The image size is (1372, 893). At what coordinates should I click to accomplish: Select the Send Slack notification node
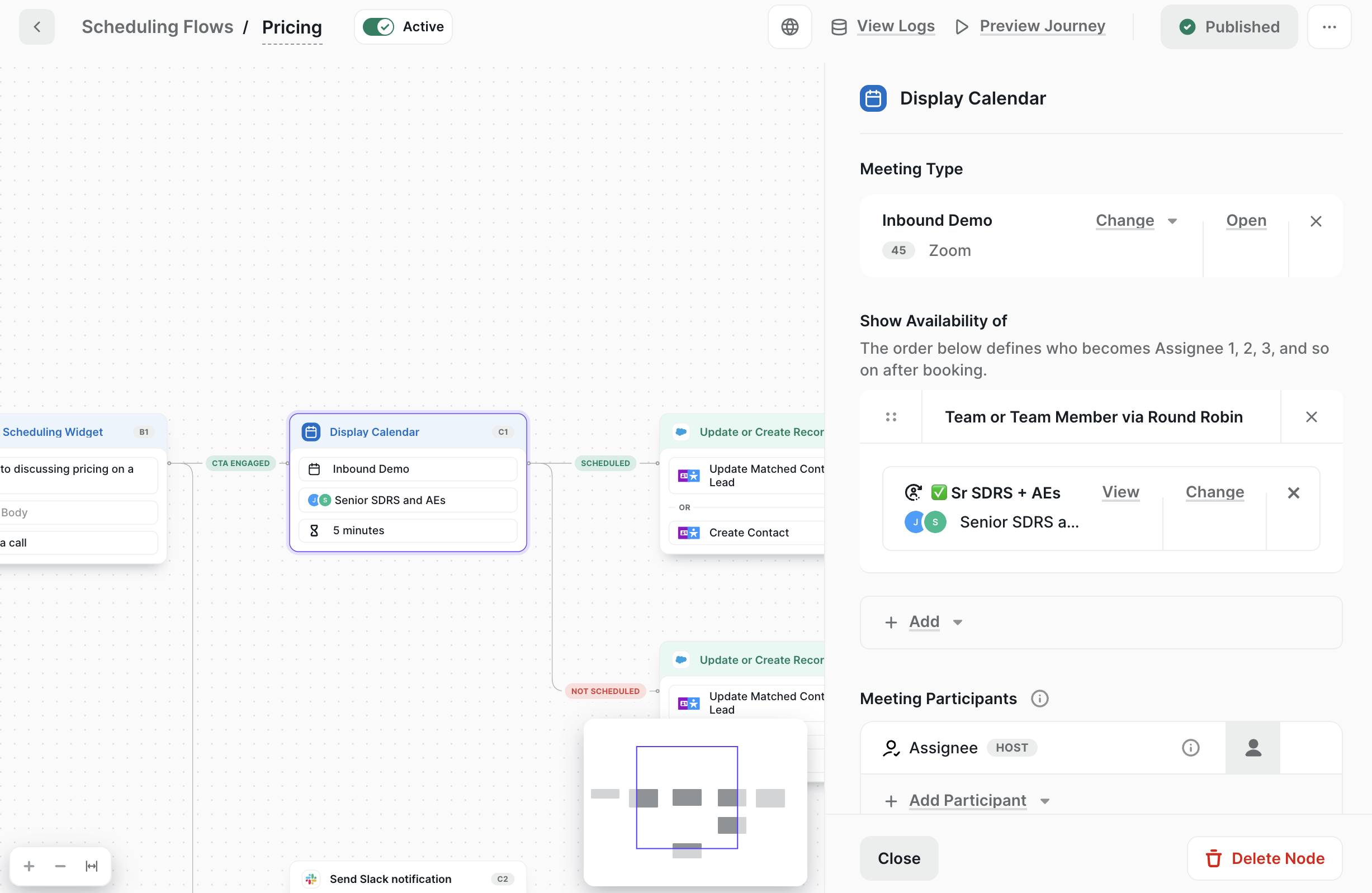click(x=408, y=878)
